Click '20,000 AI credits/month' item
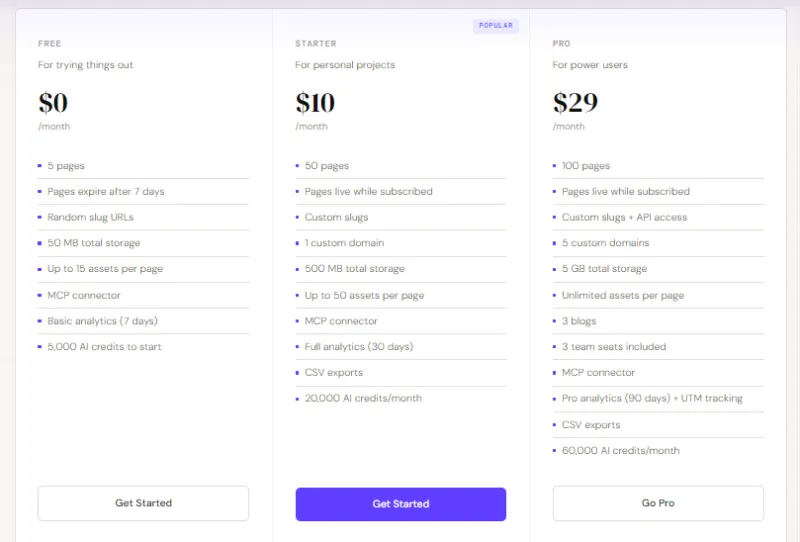Viewport: 800px width, 542px height. [x=363, y=398]
